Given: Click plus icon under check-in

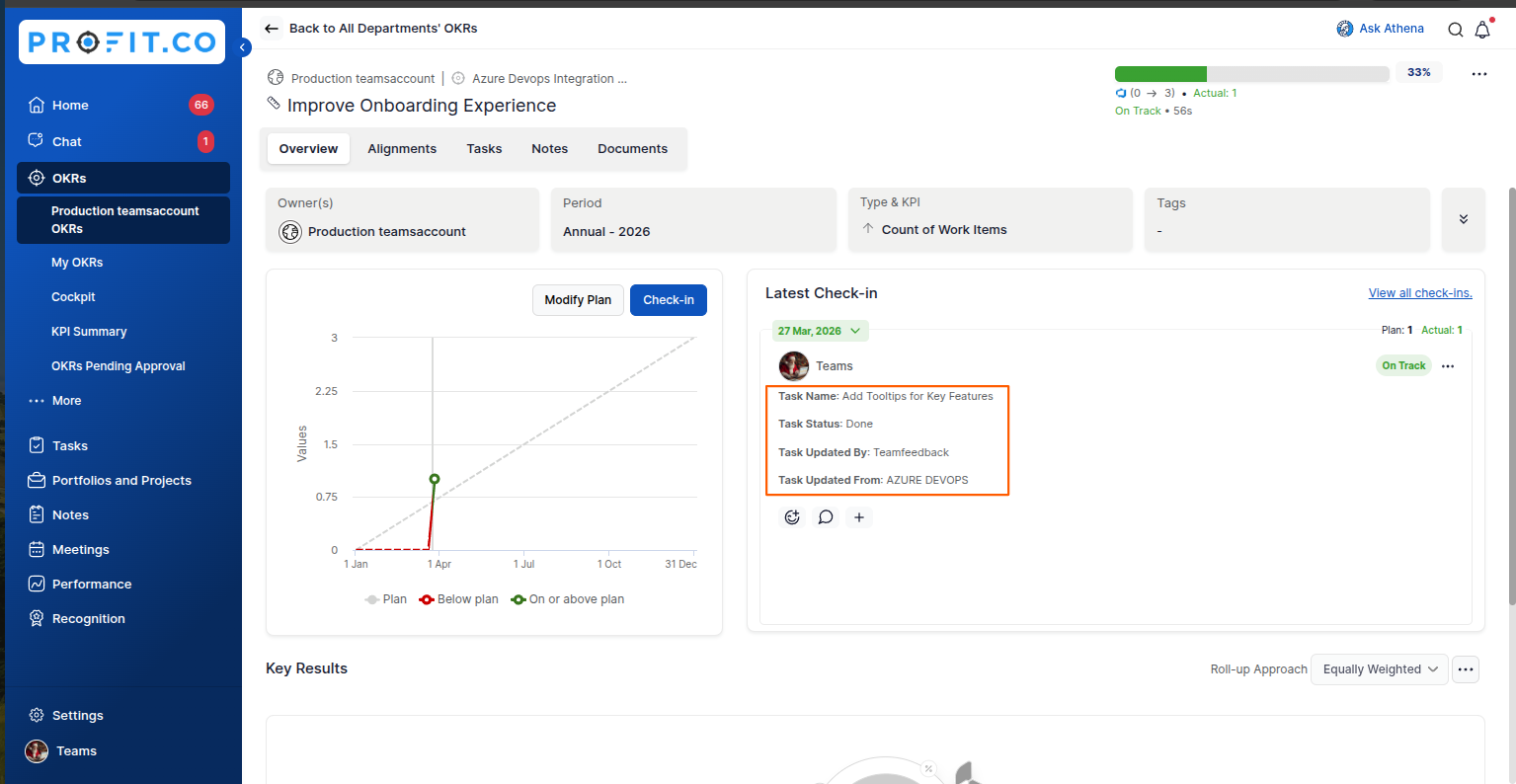Looking at the screenshot, I should coord(859,517).
